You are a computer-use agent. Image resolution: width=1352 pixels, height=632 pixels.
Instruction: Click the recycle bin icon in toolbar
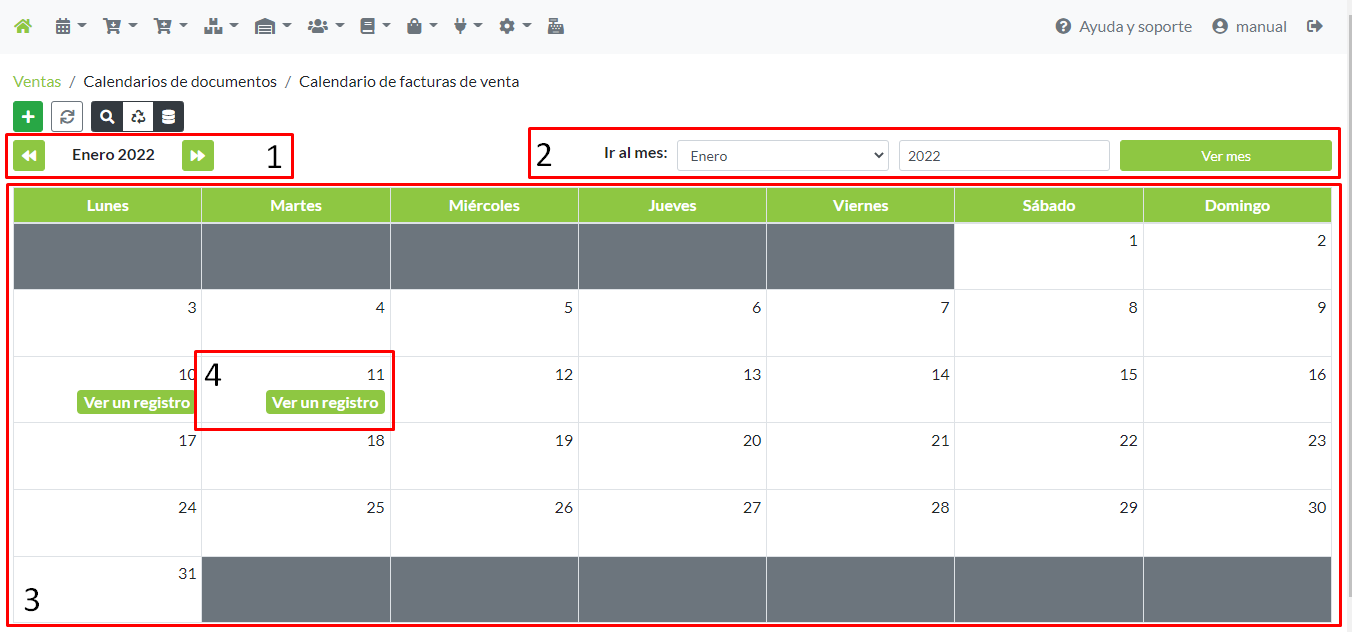point(138,116)
